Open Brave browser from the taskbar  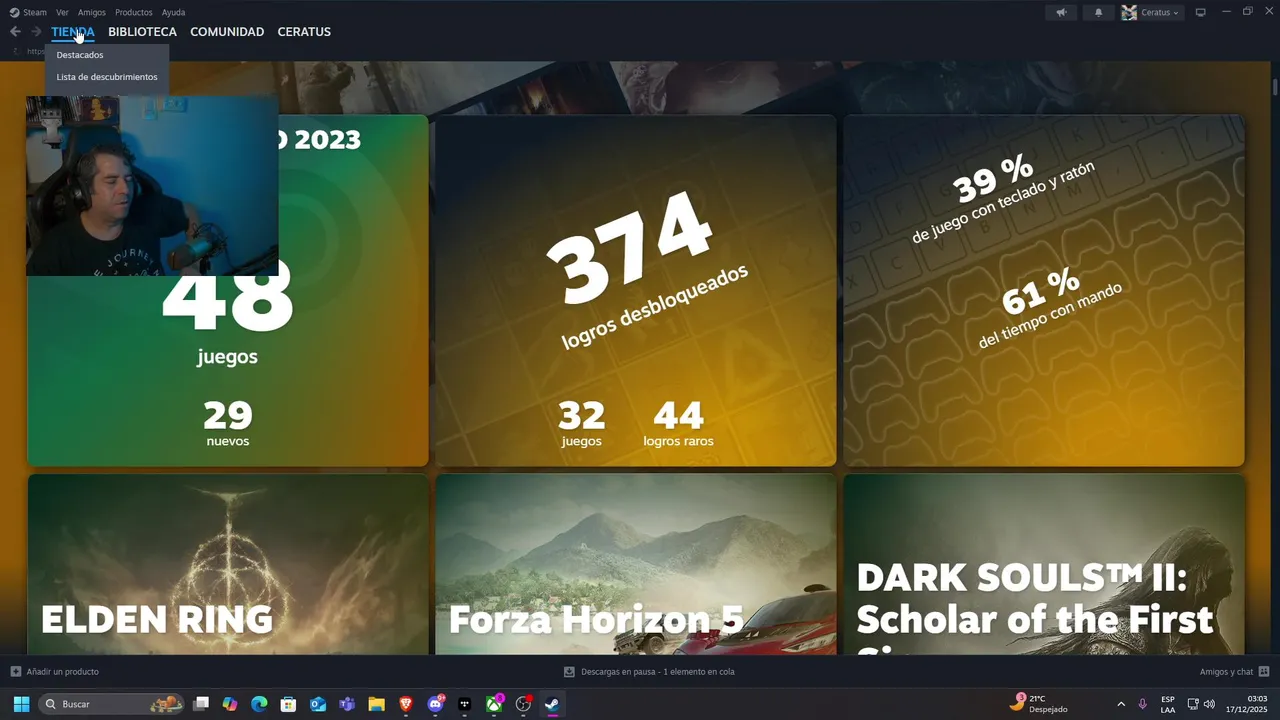coord(406,704)
